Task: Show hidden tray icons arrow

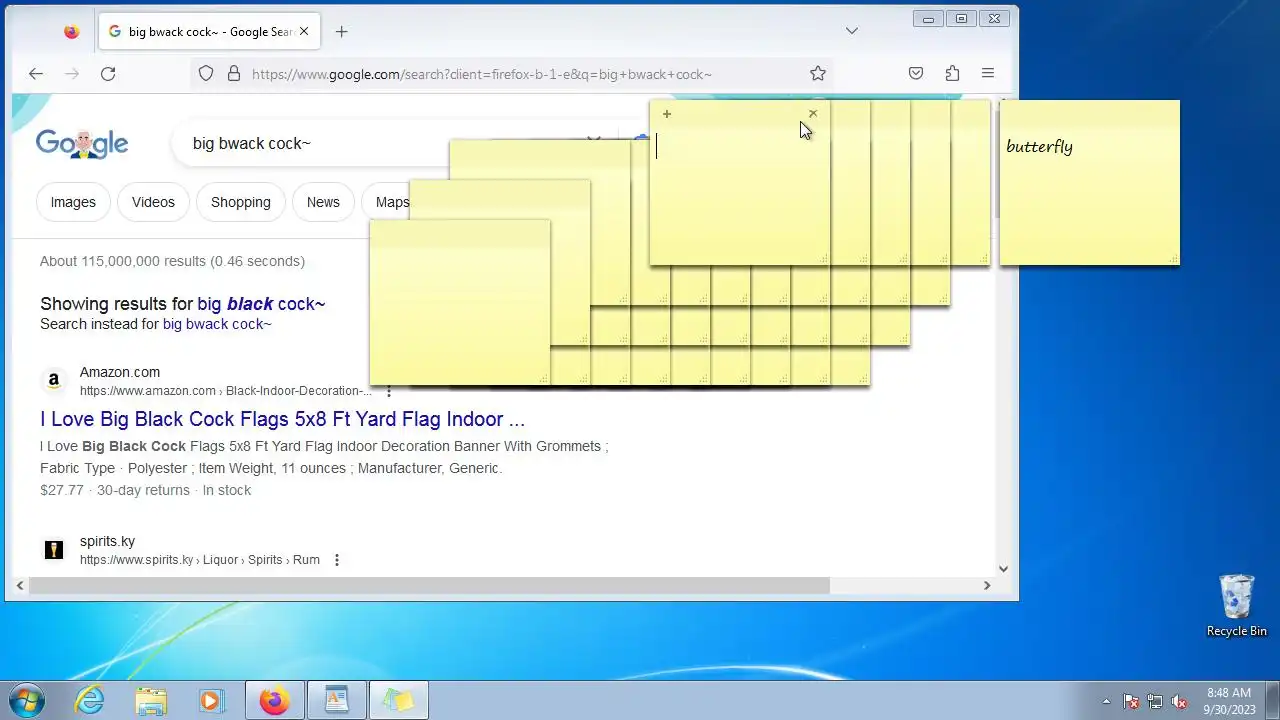Action: [x=1106, y=701]
